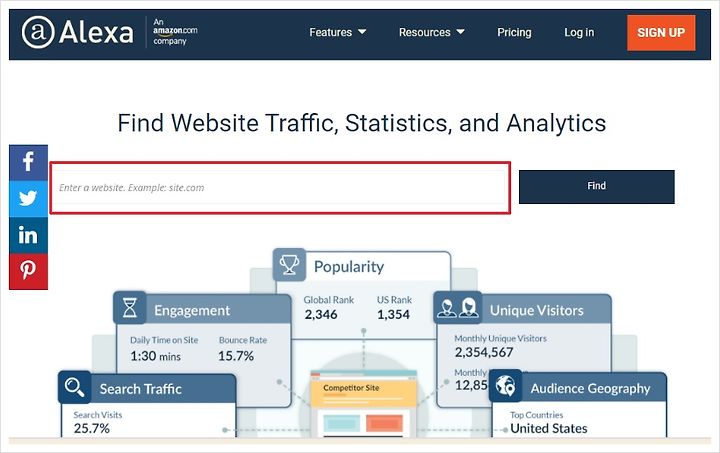Click the 'Monthly Unique Visitors' label
This screenshot has height=453, width=720.
(x=501, y=338)
